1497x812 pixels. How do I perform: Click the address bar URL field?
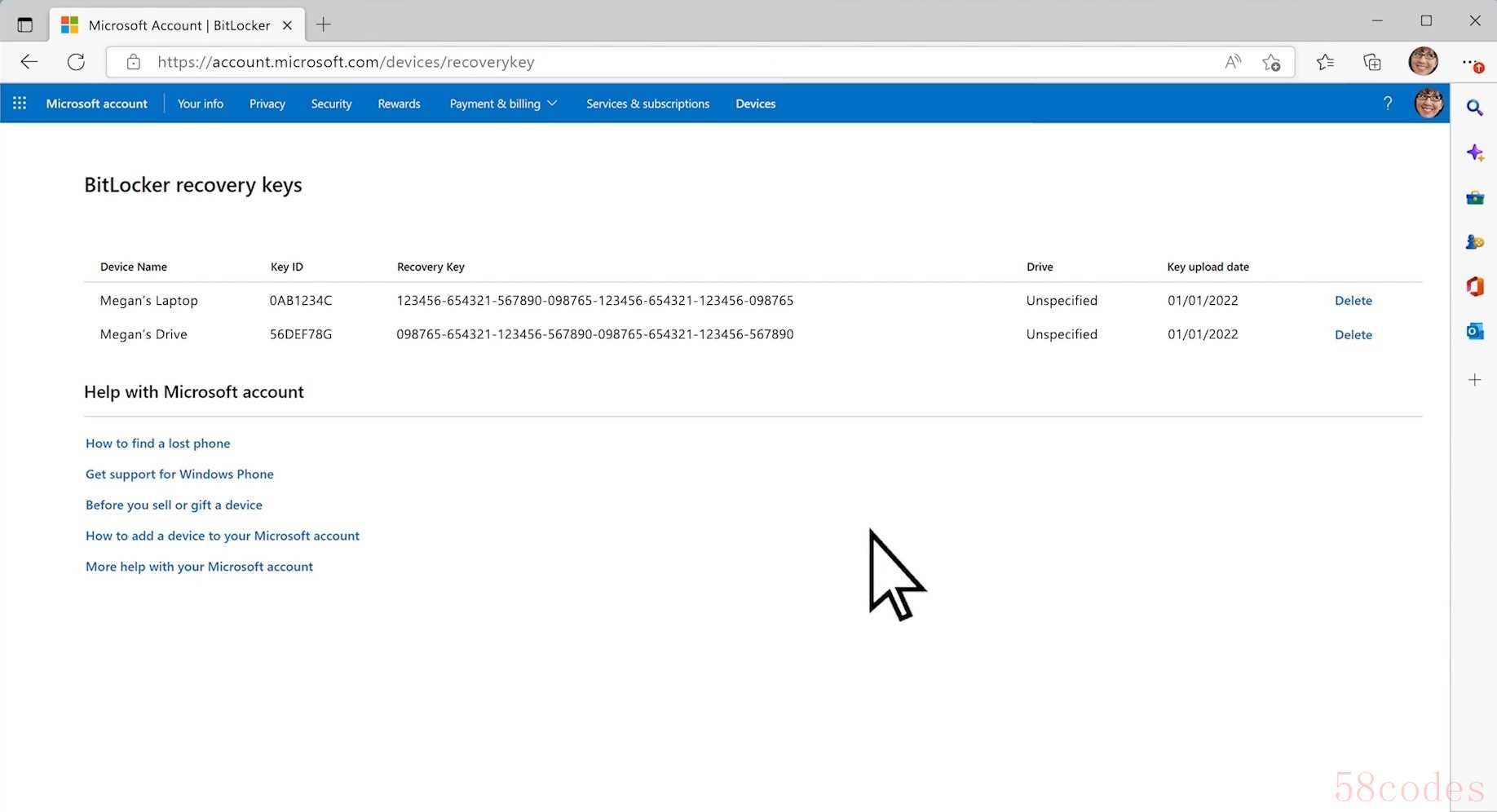coord(652,62)
